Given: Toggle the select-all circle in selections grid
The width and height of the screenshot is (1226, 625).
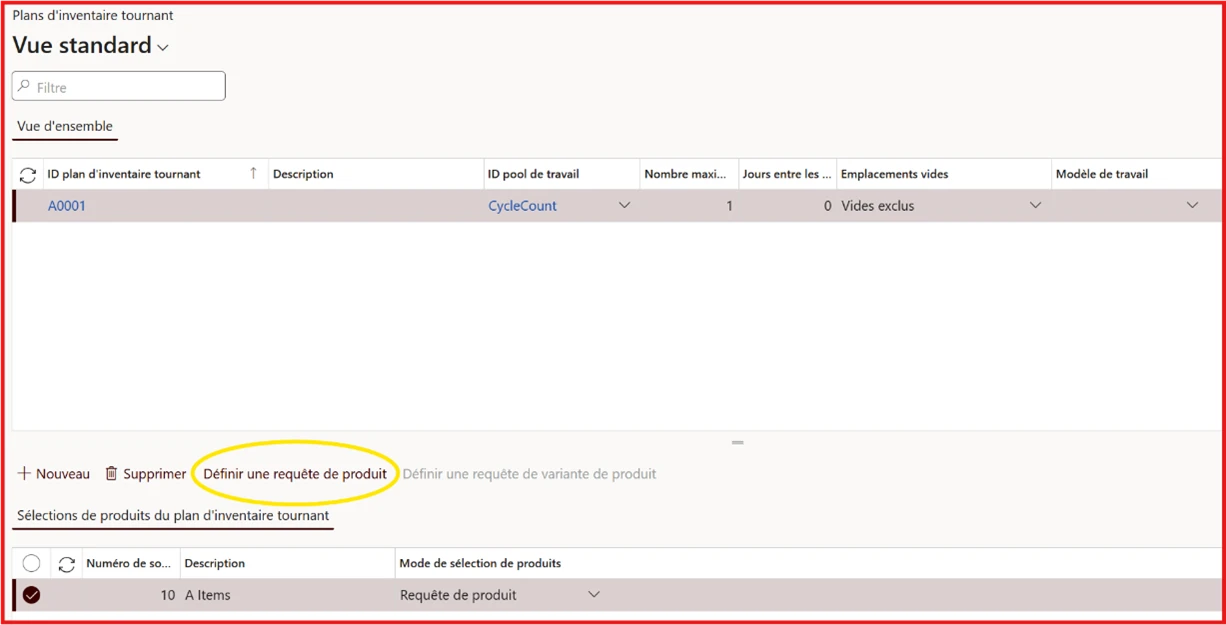Looking at the screenshot, I should [x=32, y=563].
